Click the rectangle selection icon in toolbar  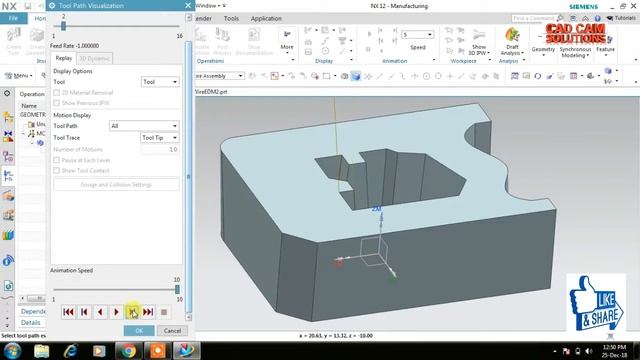pos(326,76)
